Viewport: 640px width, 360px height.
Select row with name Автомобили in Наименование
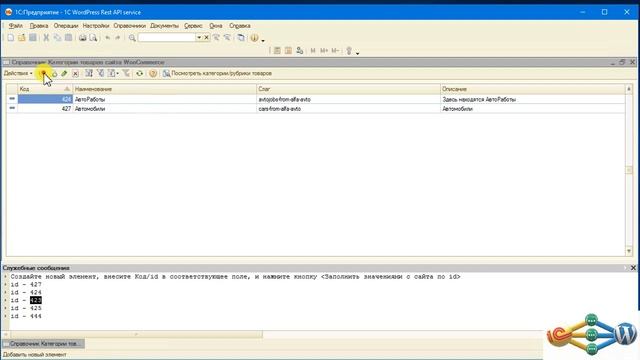(164, 109)
